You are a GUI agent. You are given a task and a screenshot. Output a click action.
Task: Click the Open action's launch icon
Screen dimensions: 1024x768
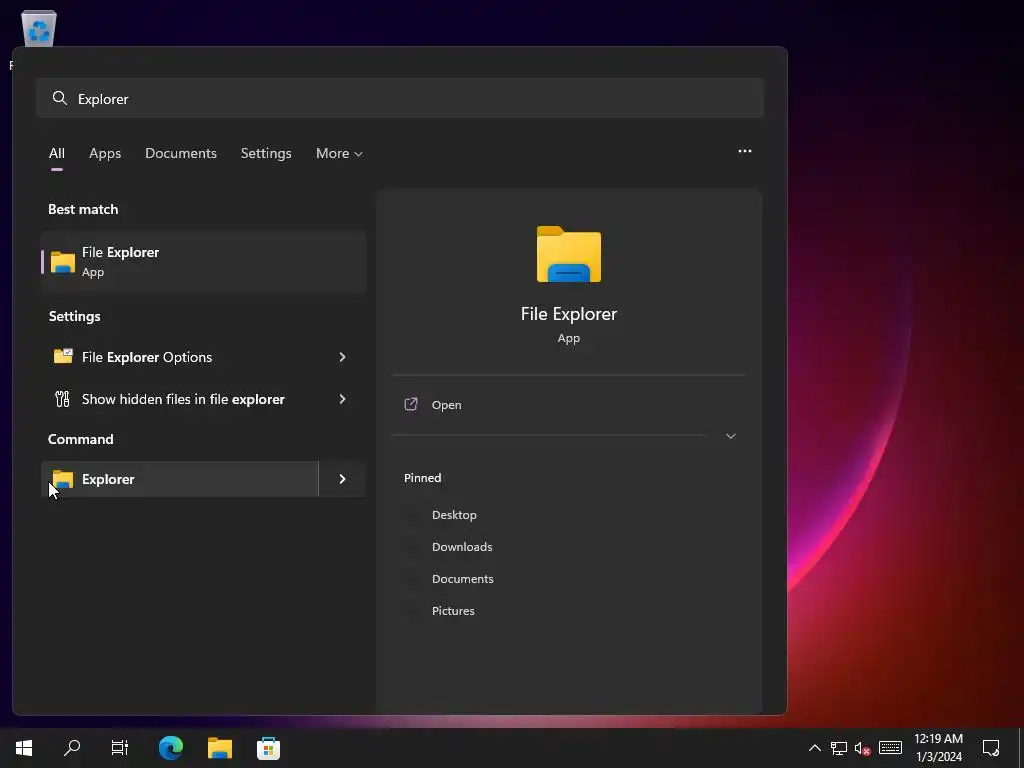tap(411, 404)
